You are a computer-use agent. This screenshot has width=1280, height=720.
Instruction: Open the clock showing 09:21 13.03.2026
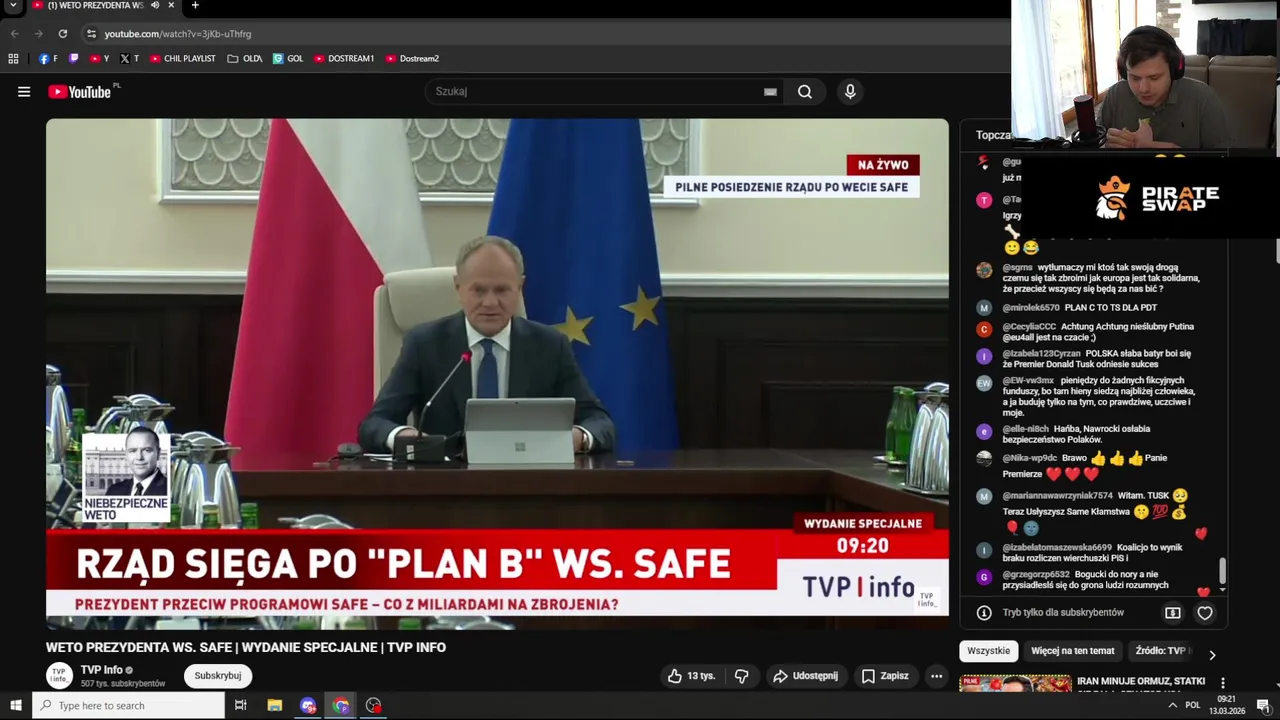coord(1226,706)
